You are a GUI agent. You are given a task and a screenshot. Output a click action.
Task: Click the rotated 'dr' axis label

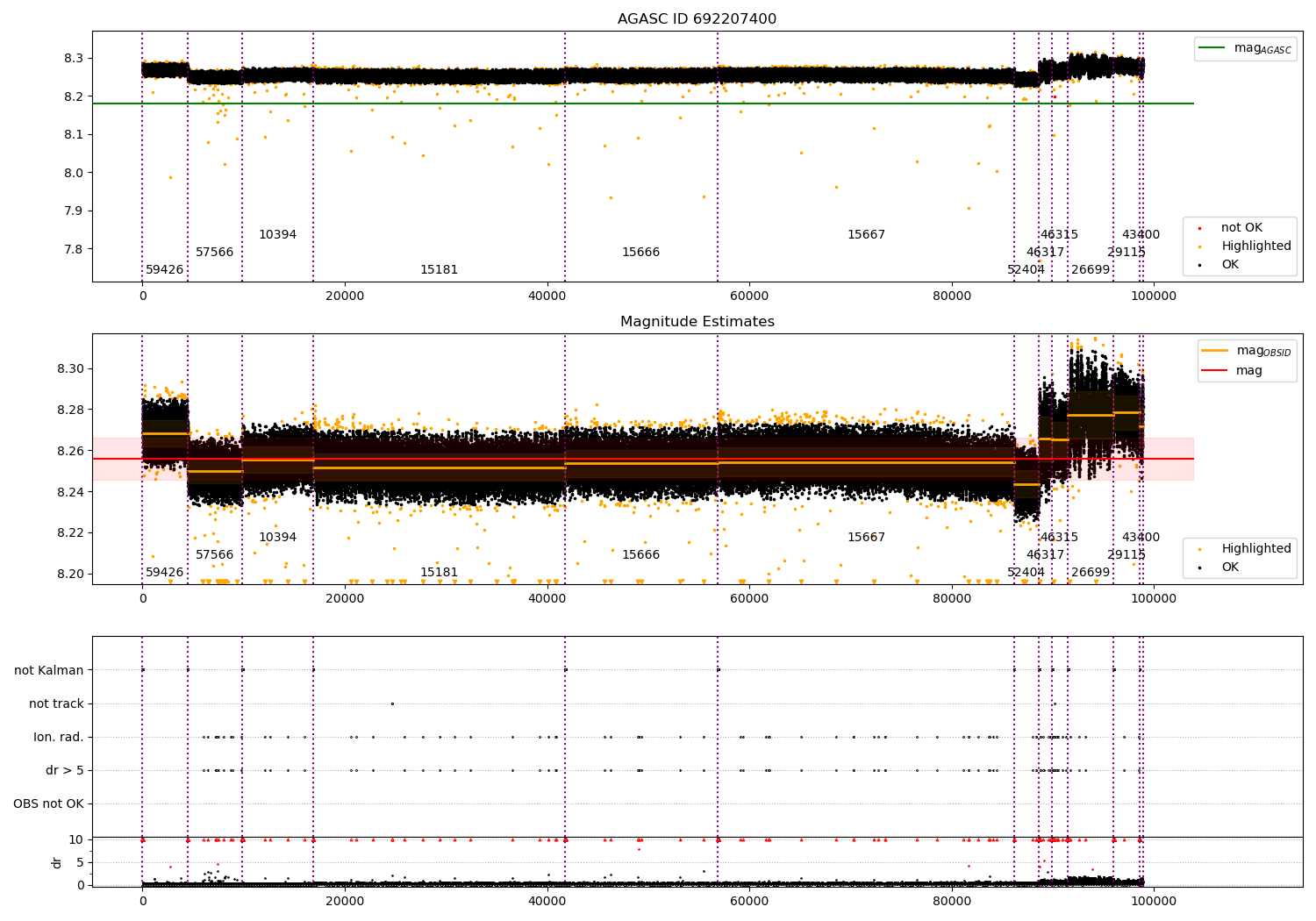57,862
